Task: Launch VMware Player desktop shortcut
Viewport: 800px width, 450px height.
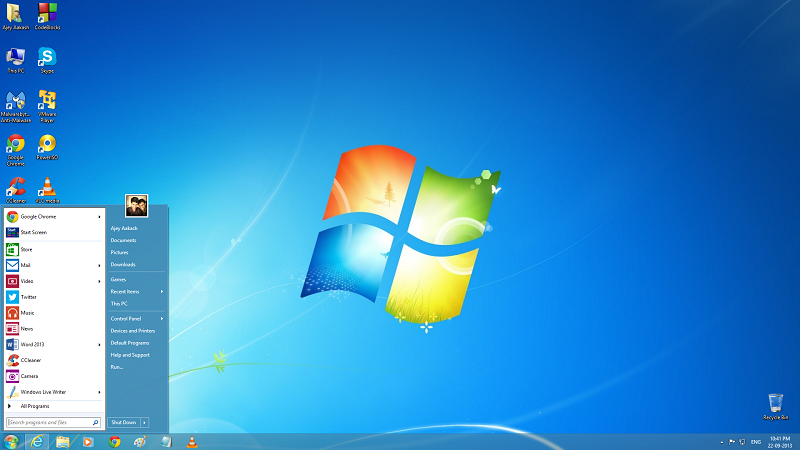Action: pyautogui.click(x=47, y=106)
